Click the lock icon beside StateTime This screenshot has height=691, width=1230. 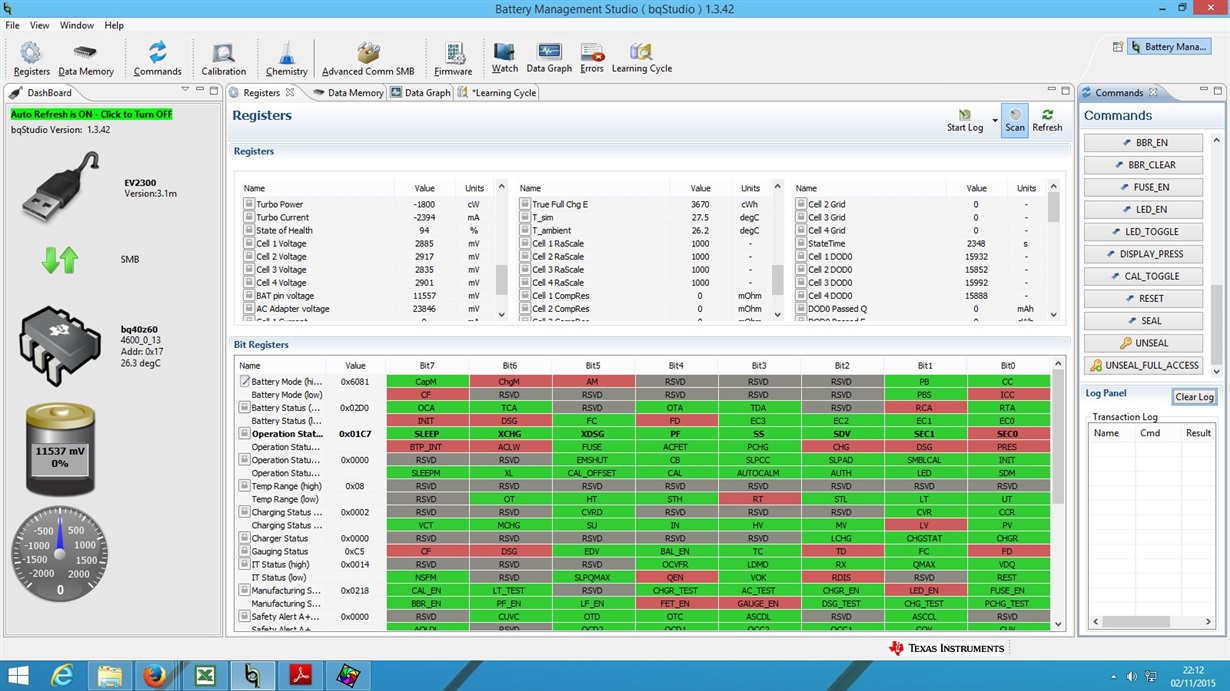tap(801, 243)
